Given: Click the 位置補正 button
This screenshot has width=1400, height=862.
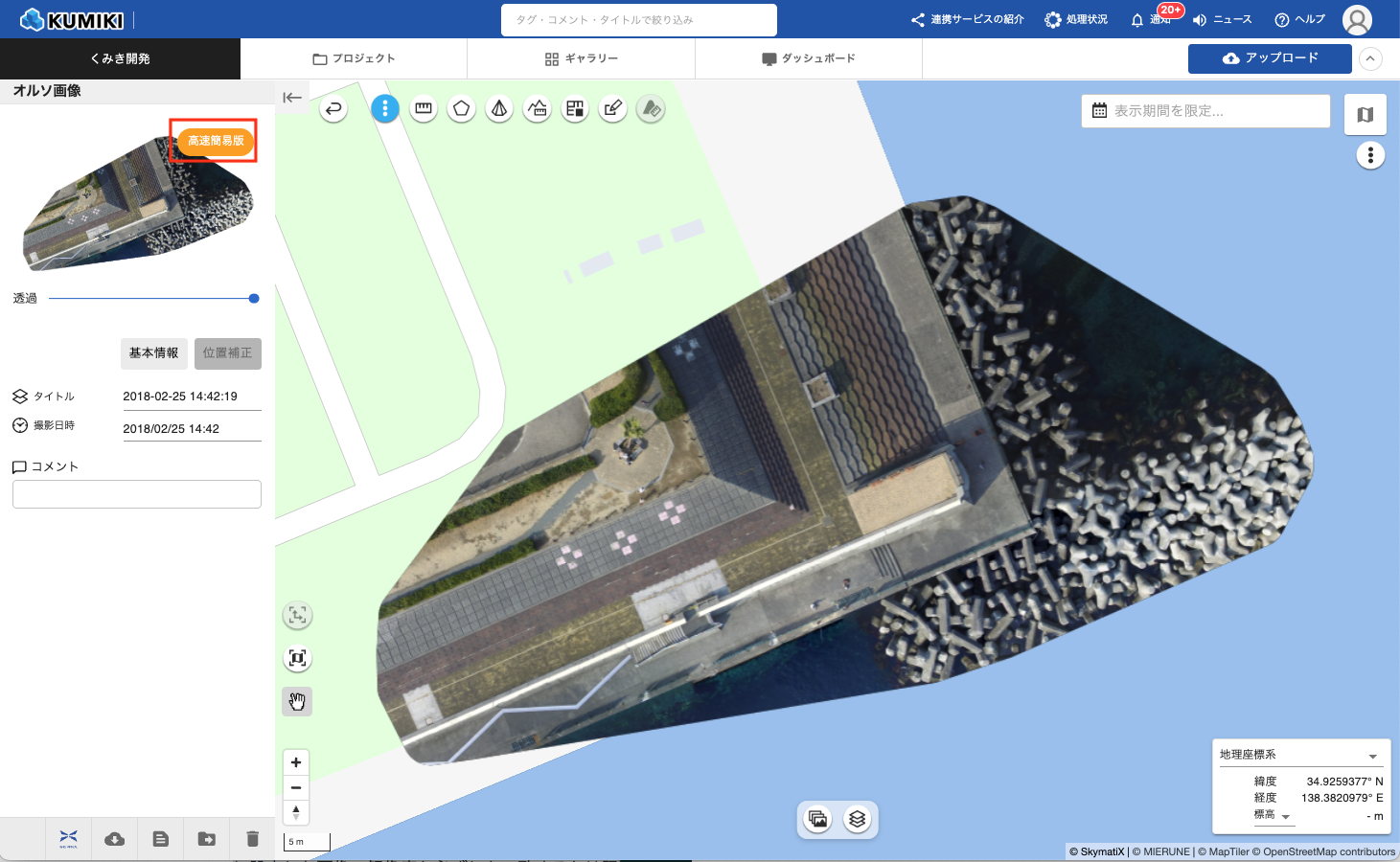Looking at the screenshot, I should coord(227,353).
